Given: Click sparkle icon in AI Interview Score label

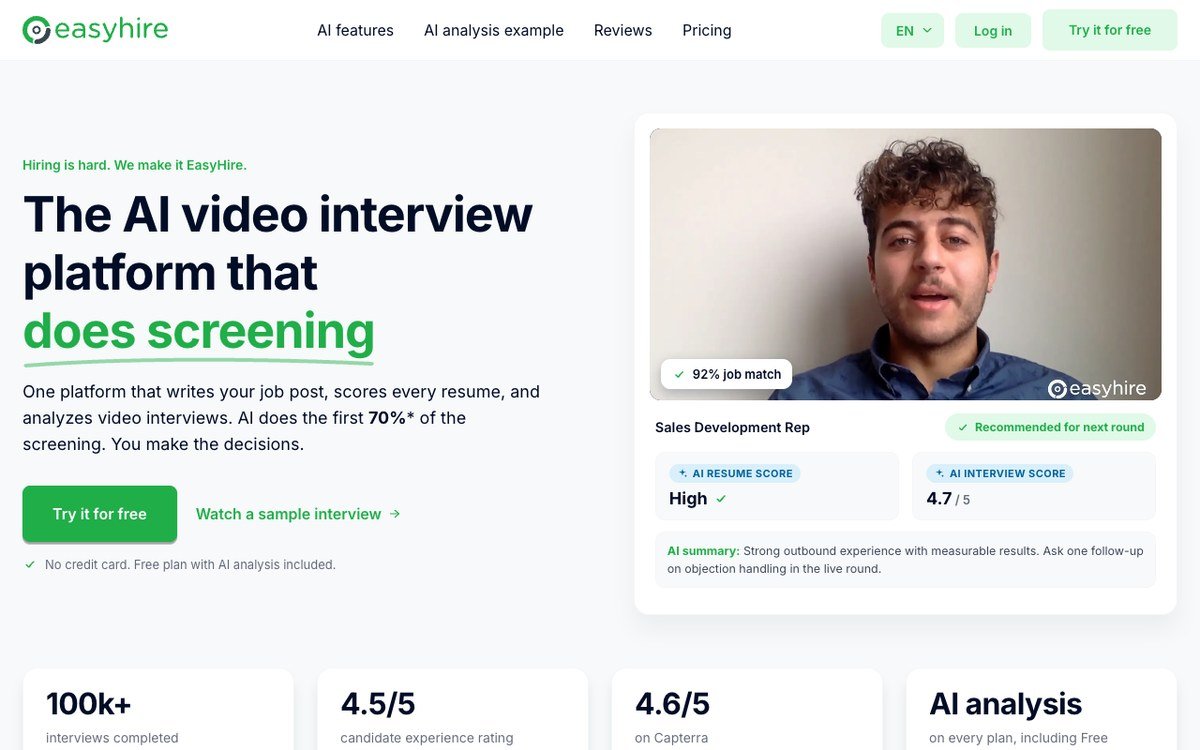Looking at the screenshot, I should click(940, 473).
